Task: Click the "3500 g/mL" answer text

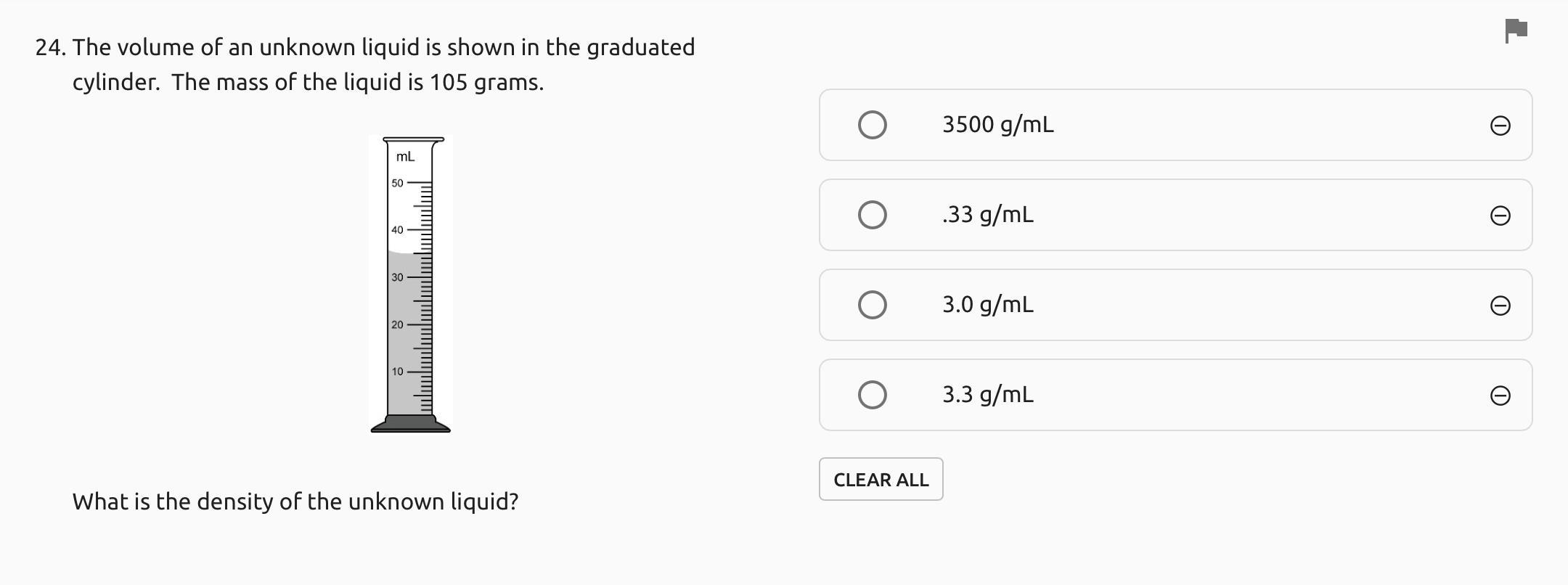Action: pos(997,125)
